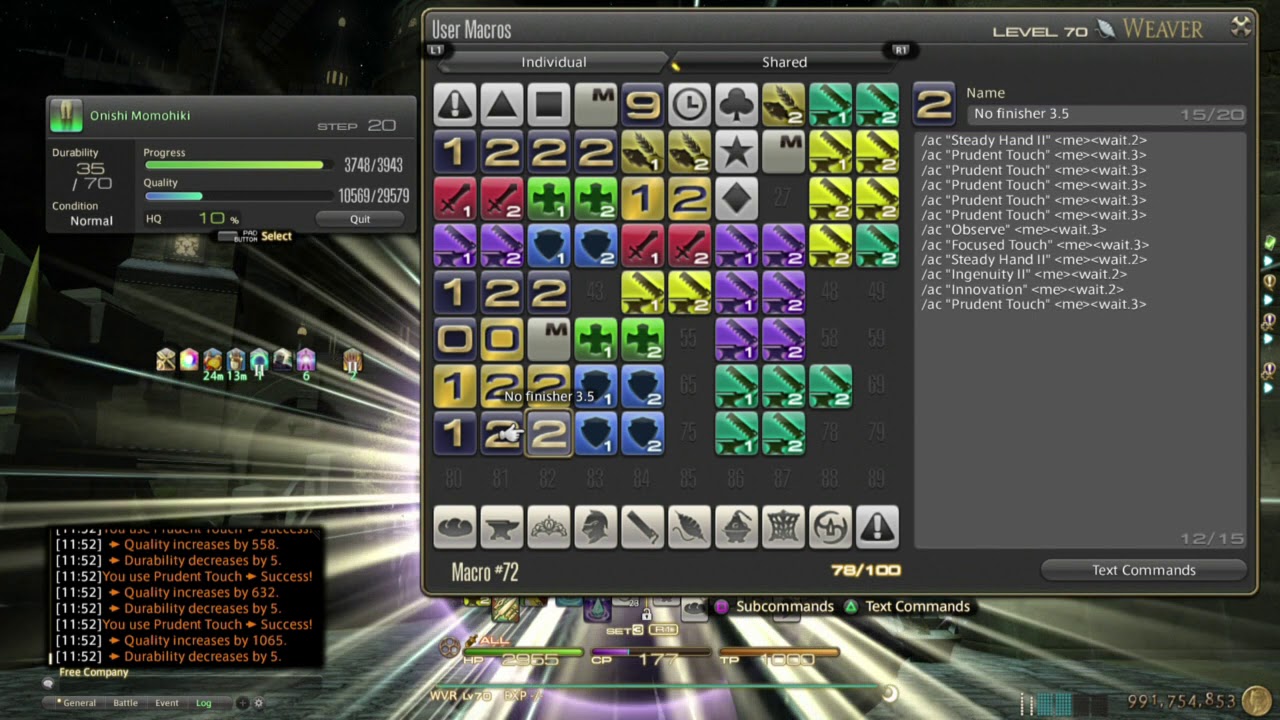This screenshot has height=720, width=1280.
Task: Select the clock macro icon
Action: [x=690, y=104]
